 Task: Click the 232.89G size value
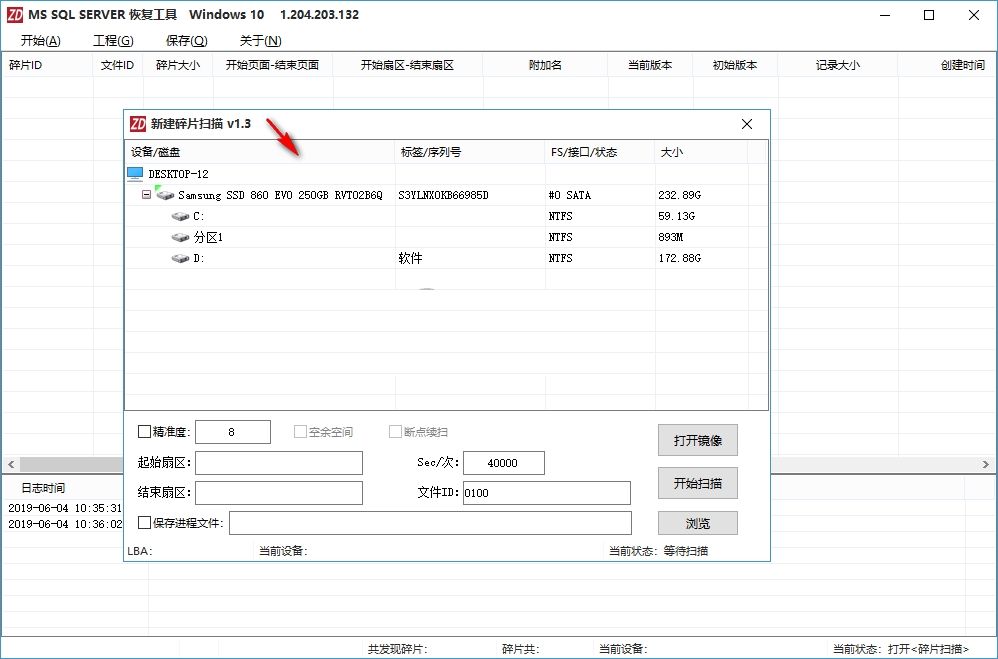[x=680, y=195]
